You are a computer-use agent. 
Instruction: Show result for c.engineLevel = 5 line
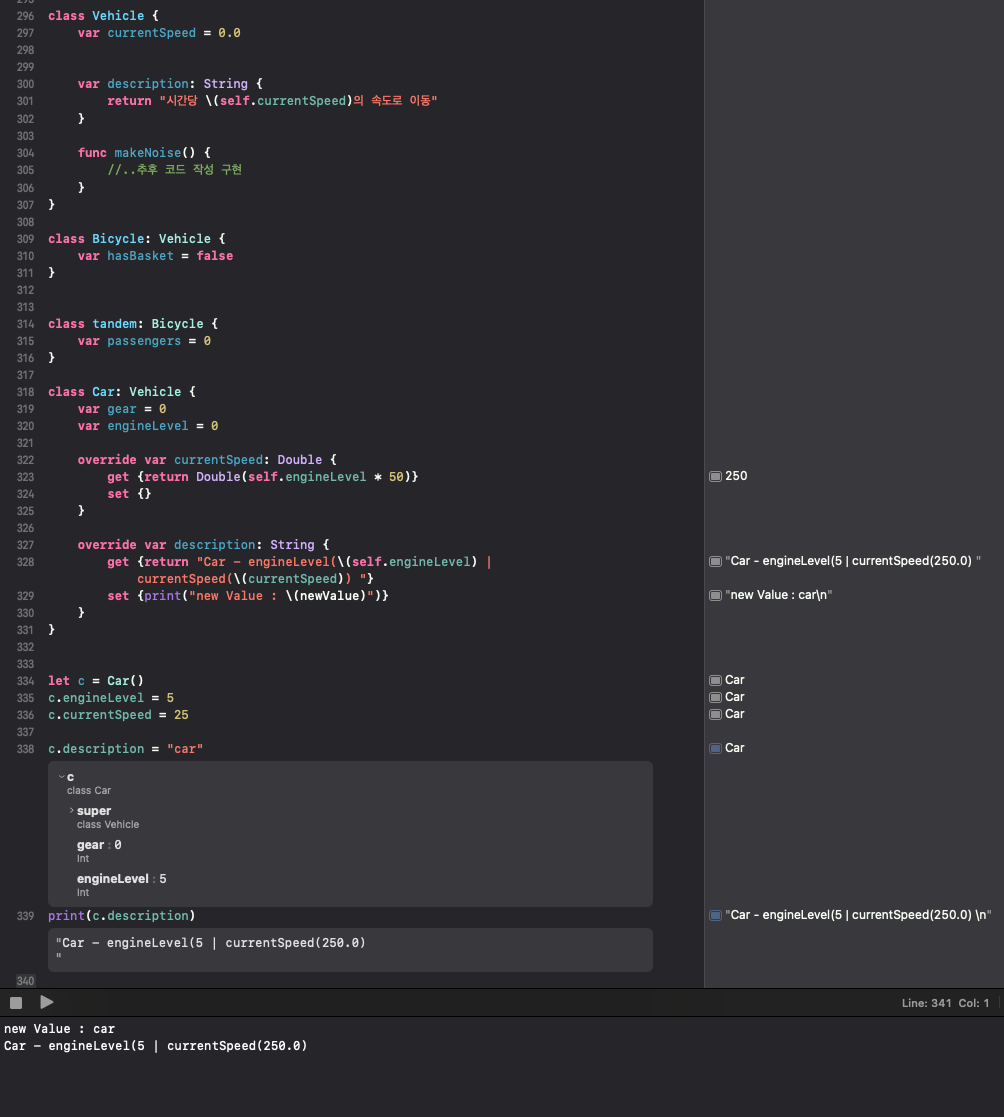point(715,697)
